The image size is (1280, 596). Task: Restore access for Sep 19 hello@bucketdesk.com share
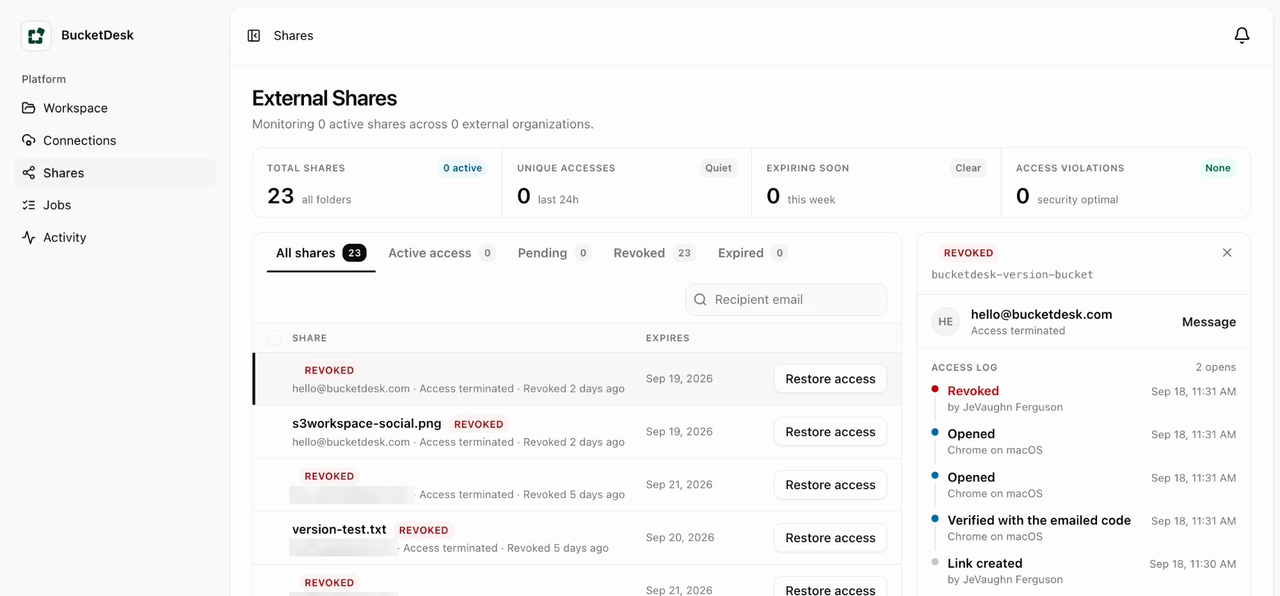830,379
